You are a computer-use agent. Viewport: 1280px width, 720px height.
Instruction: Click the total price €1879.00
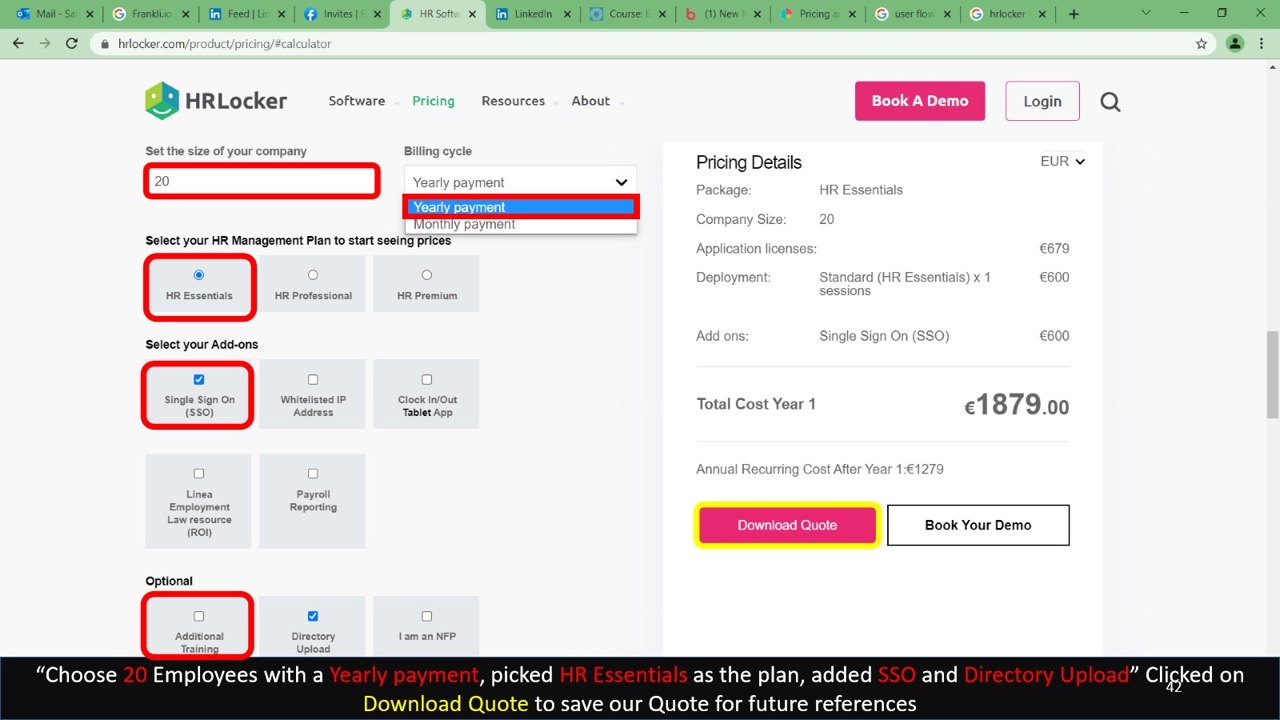pyautogui.click(x=1016, y=405)
